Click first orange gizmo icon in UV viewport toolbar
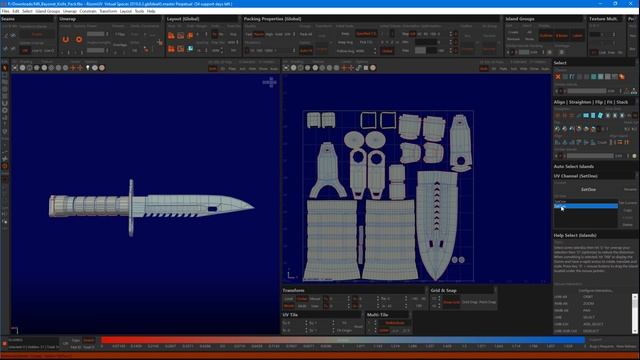This screenshot has width=640, height=360. pyautogui.click(x=344, y=68)
